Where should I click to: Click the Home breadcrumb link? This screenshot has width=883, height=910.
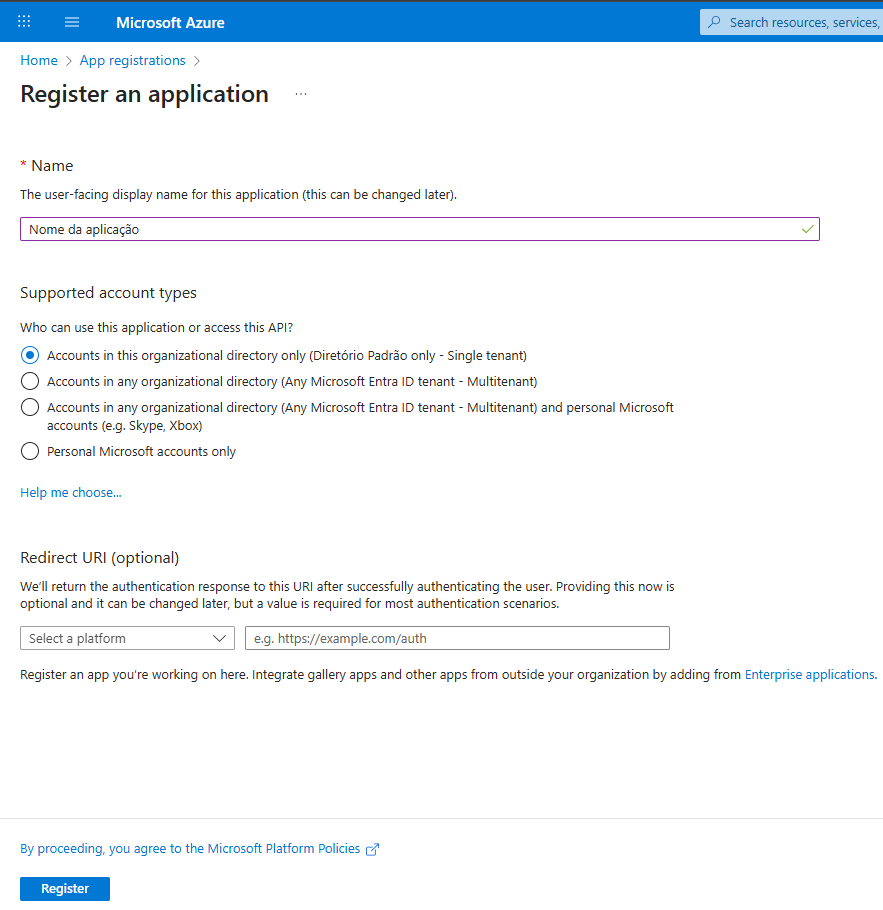click(39, 60)
